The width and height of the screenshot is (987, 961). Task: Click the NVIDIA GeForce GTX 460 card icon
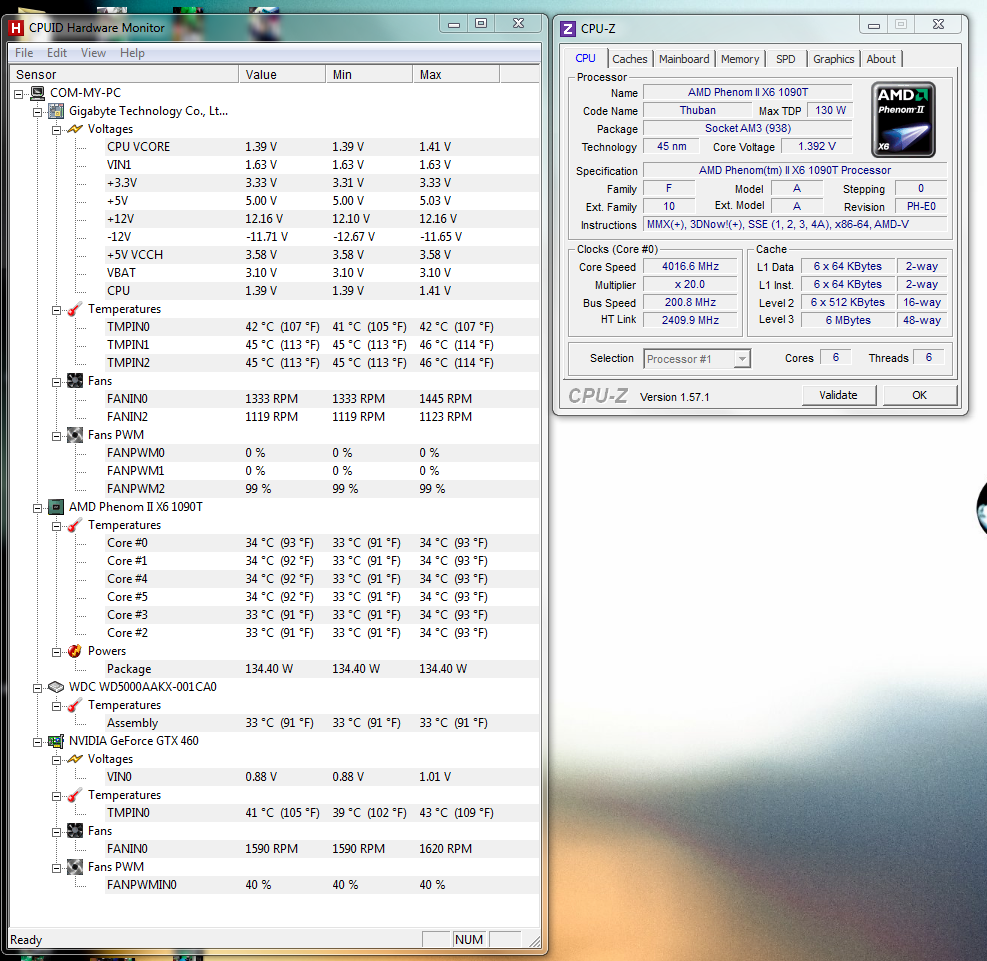(x=56, y=741)
